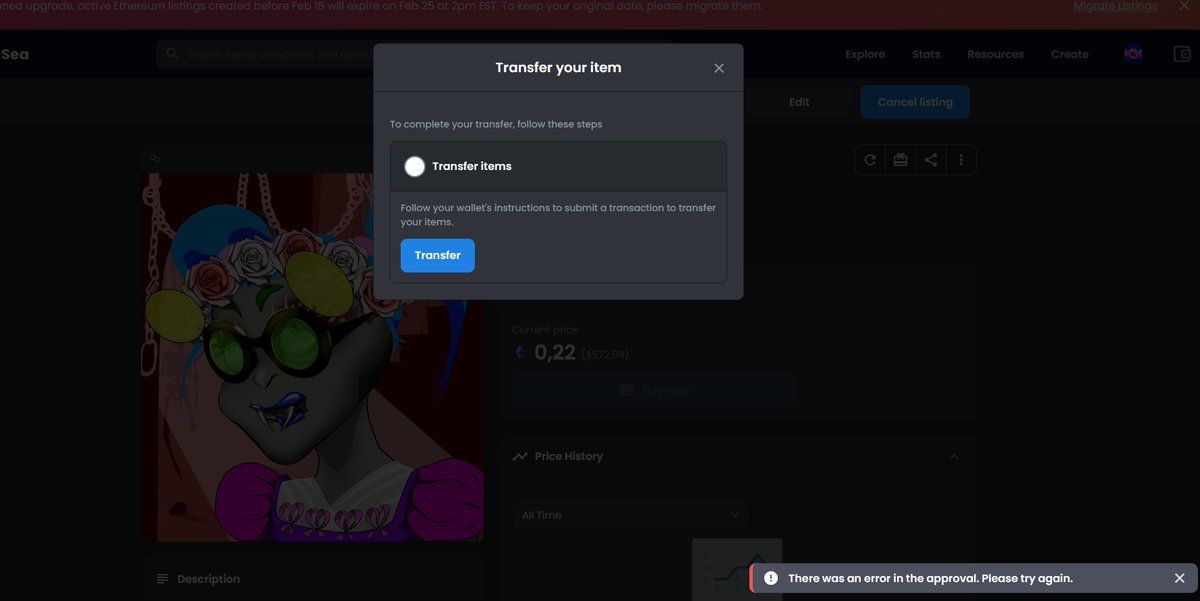Image resolution: width=1200 pixels, height=601 pixels.
Task: Click the 0,22 price value
Action: point(555,352)
